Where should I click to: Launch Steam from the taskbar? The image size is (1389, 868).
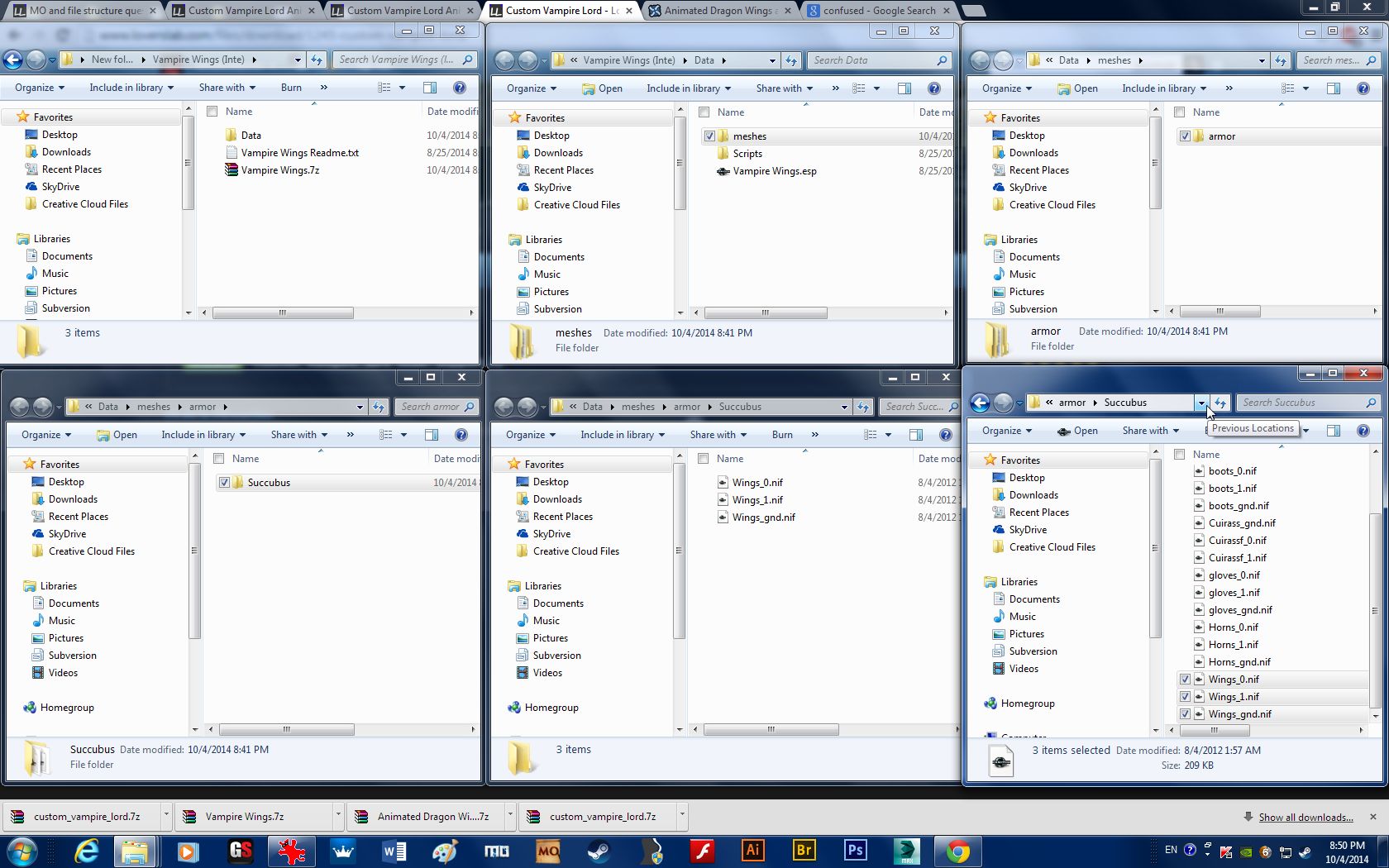[x=599, y=850]
